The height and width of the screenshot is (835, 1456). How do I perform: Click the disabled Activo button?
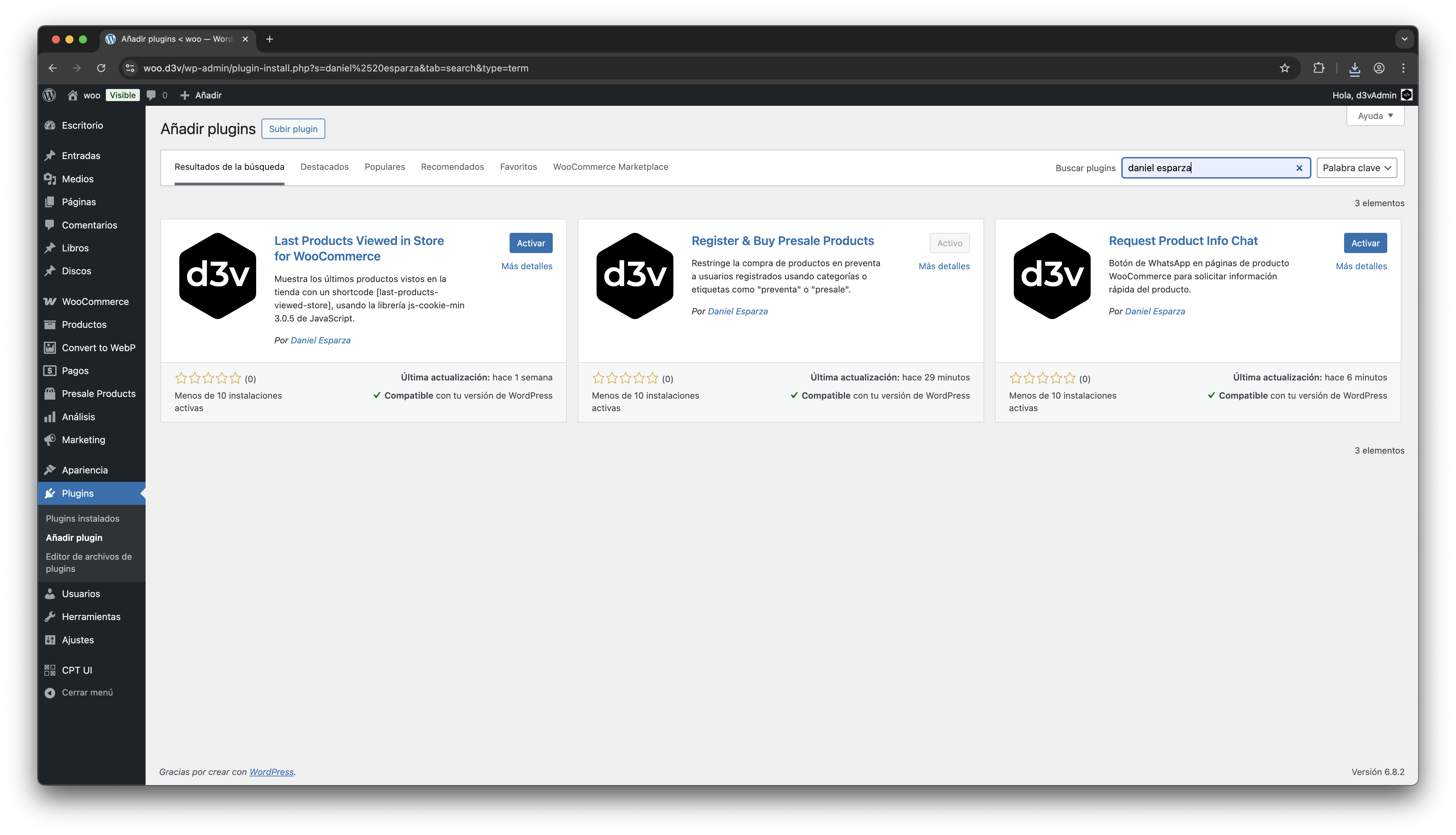(950, 243)
